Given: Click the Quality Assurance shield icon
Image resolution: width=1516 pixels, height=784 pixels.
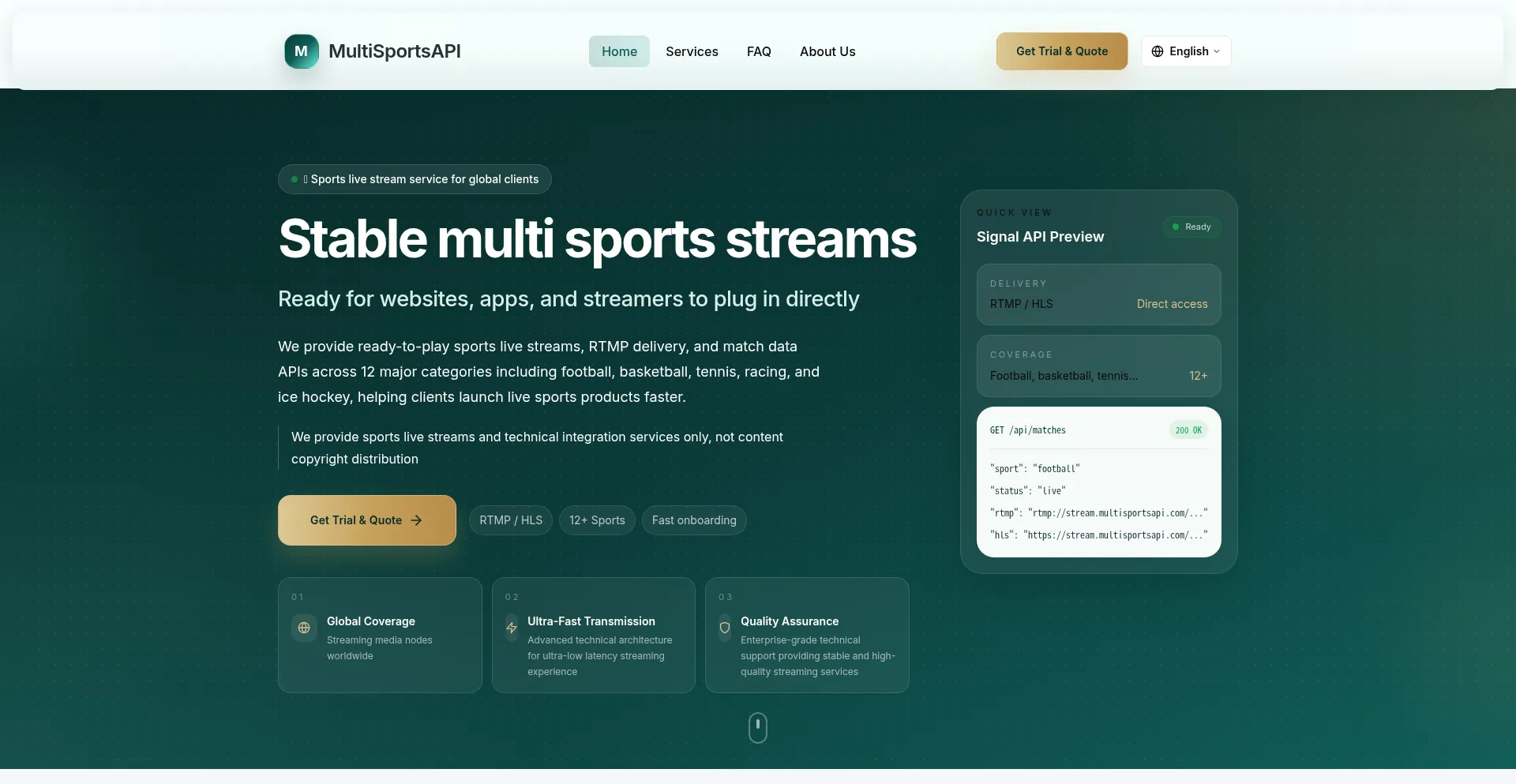Looking at the screenshot, I should coord(724,628).
